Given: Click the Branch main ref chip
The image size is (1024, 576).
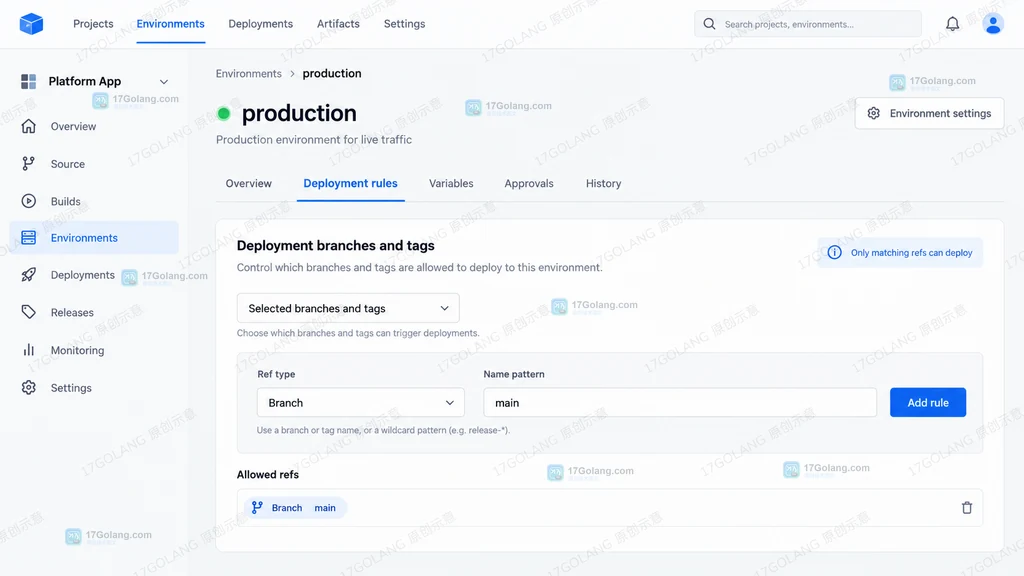Looking at the screenshot, I should point(295,507).
